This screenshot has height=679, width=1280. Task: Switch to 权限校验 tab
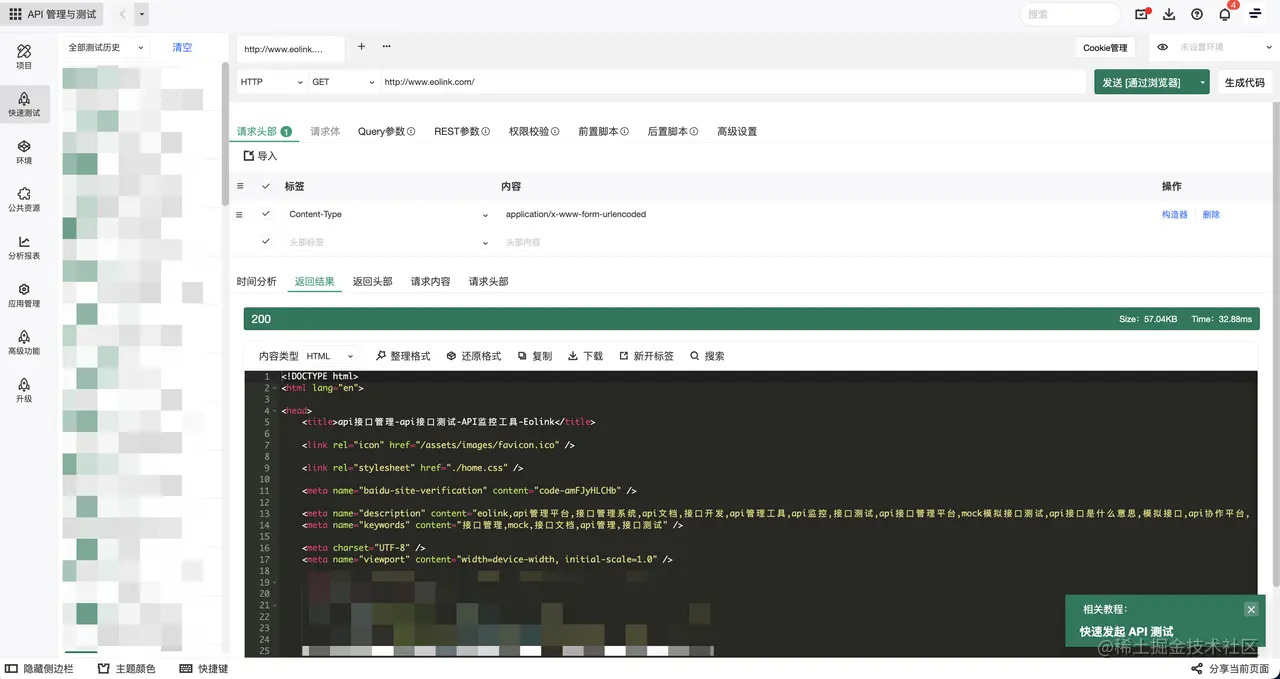[x=534, y=131]
